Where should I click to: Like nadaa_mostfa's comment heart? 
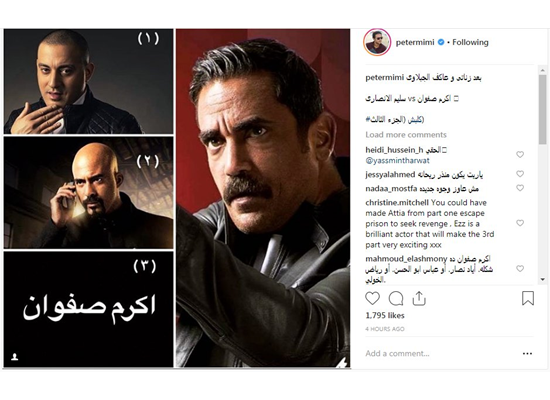point(520,188)
